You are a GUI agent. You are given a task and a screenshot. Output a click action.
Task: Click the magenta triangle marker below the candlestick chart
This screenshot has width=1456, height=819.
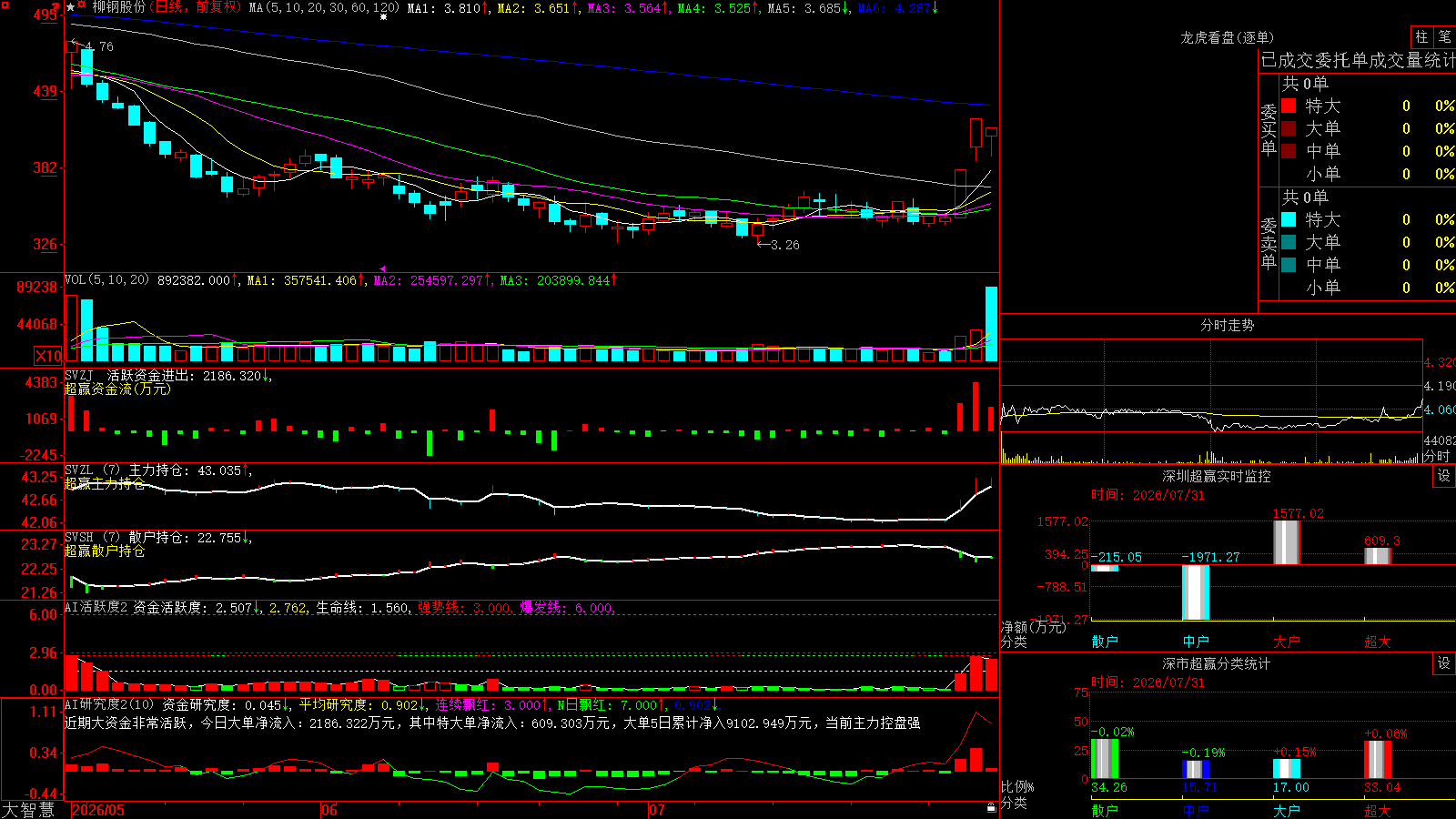(383, 268)
